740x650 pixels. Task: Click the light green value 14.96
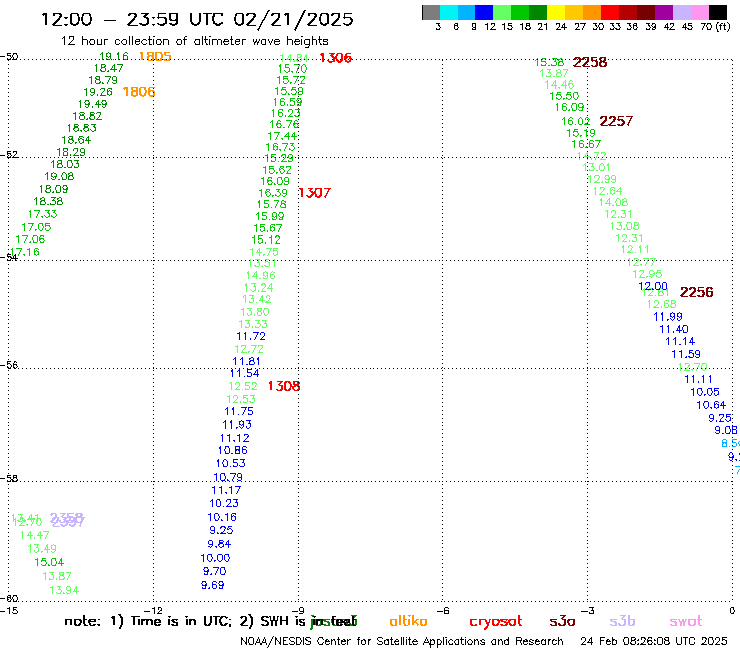261,275
